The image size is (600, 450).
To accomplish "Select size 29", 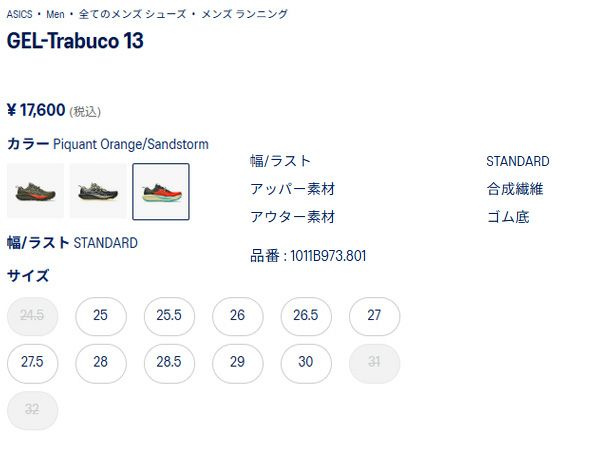I will coord(237,363).
